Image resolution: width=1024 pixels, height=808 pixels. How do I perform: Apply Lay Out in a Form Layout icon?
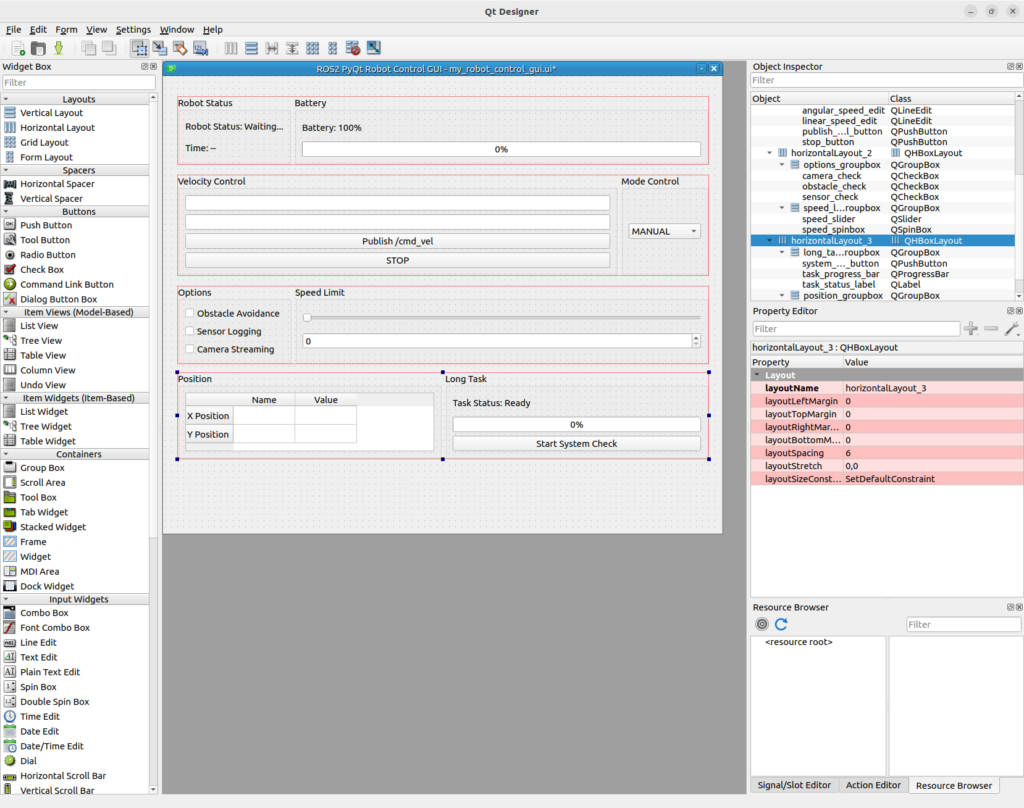click(332, 48)
